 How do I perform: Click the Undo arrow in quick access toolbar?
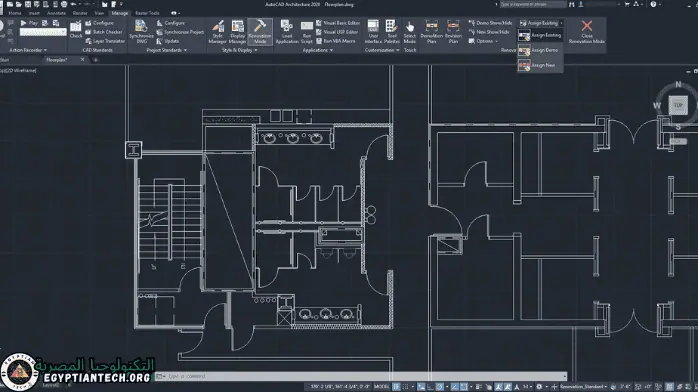tap(73, 4)
